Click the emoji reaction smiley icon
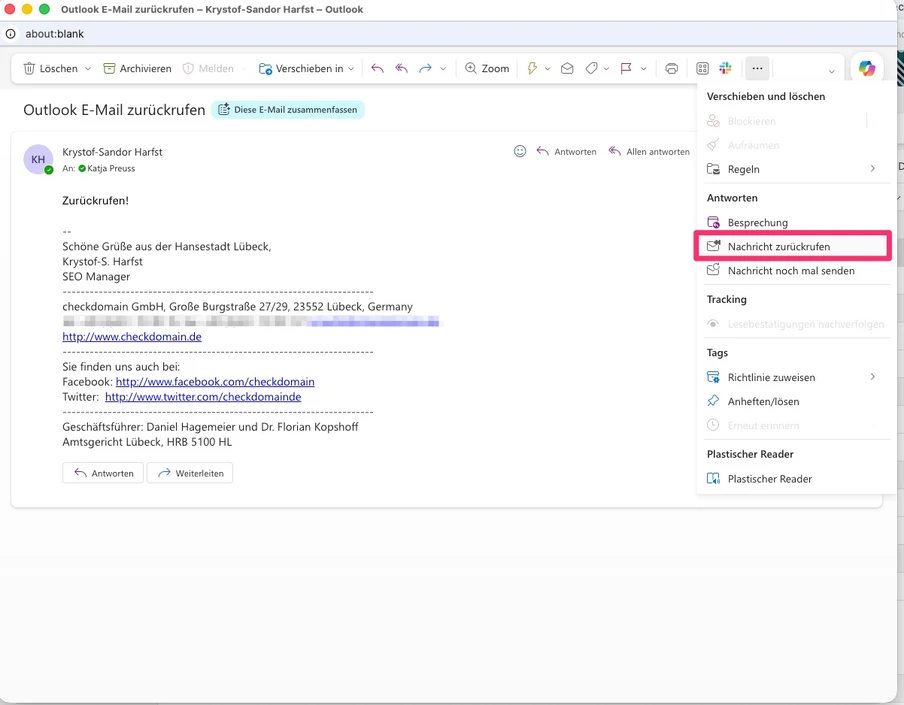The image size is (904, 705). click(x=520, y=151)
